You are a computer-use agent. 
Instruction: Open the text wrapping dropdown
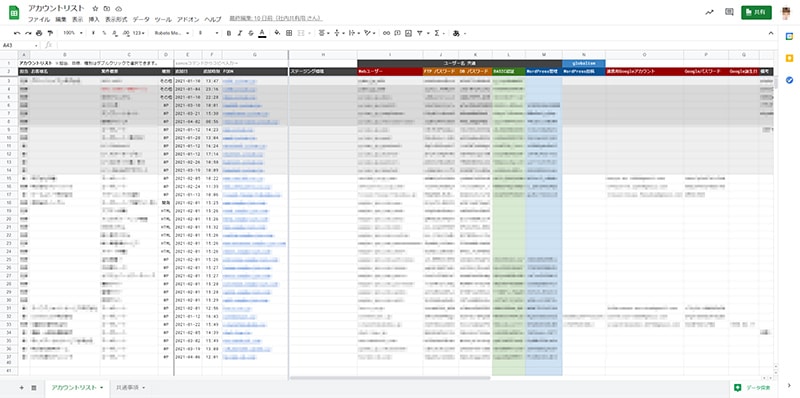click(353, 33)
